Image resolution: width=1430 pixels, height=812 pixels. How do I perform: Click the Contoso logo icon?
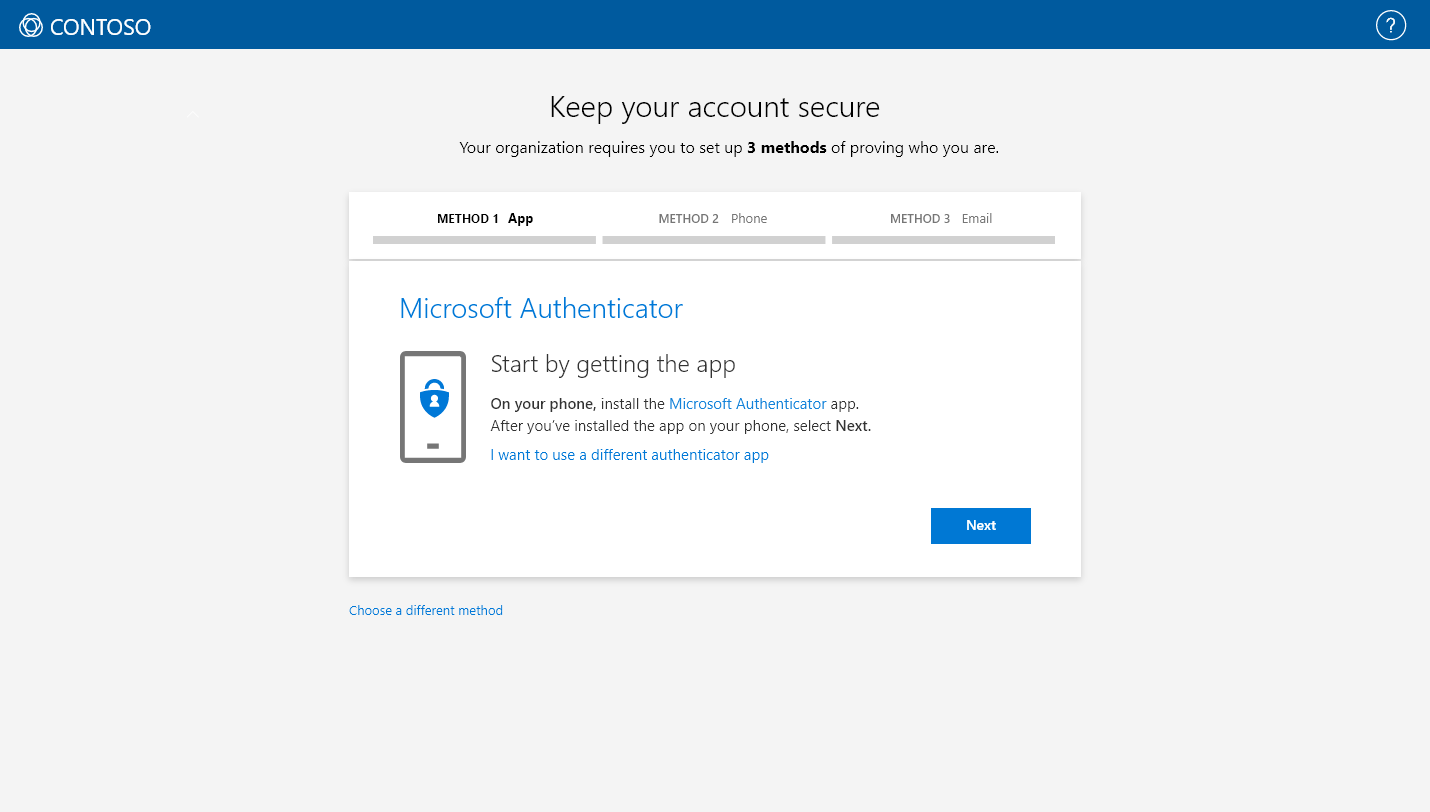coord(31,26)
